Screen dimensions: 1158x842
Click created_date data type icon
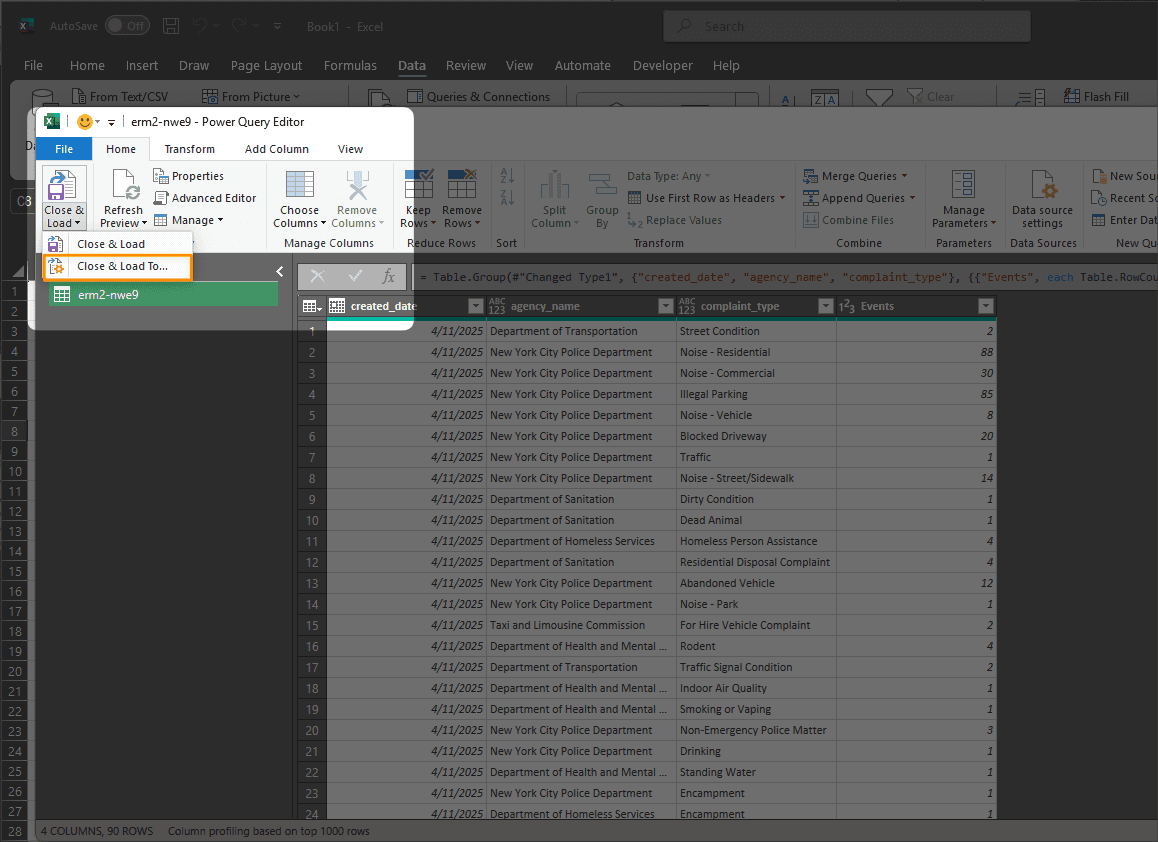coord(337,307)
